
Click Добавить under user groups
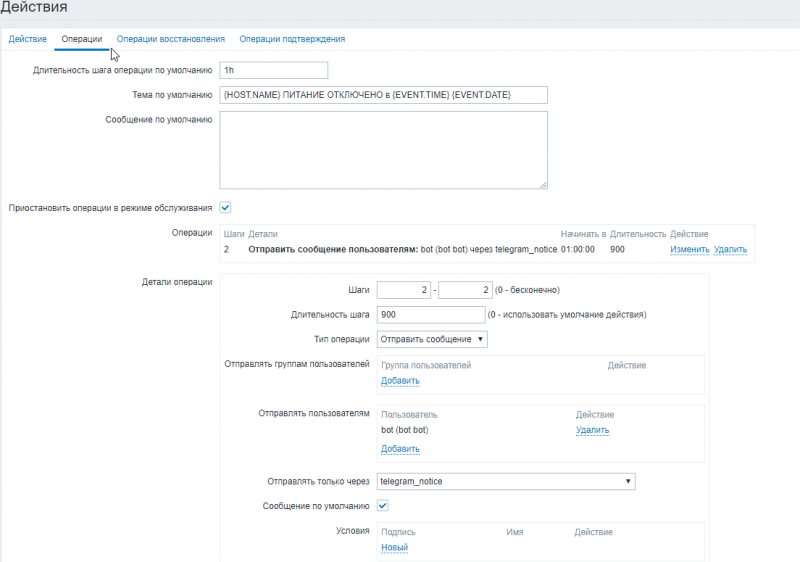pyautogui.click(x=400, y=381)
